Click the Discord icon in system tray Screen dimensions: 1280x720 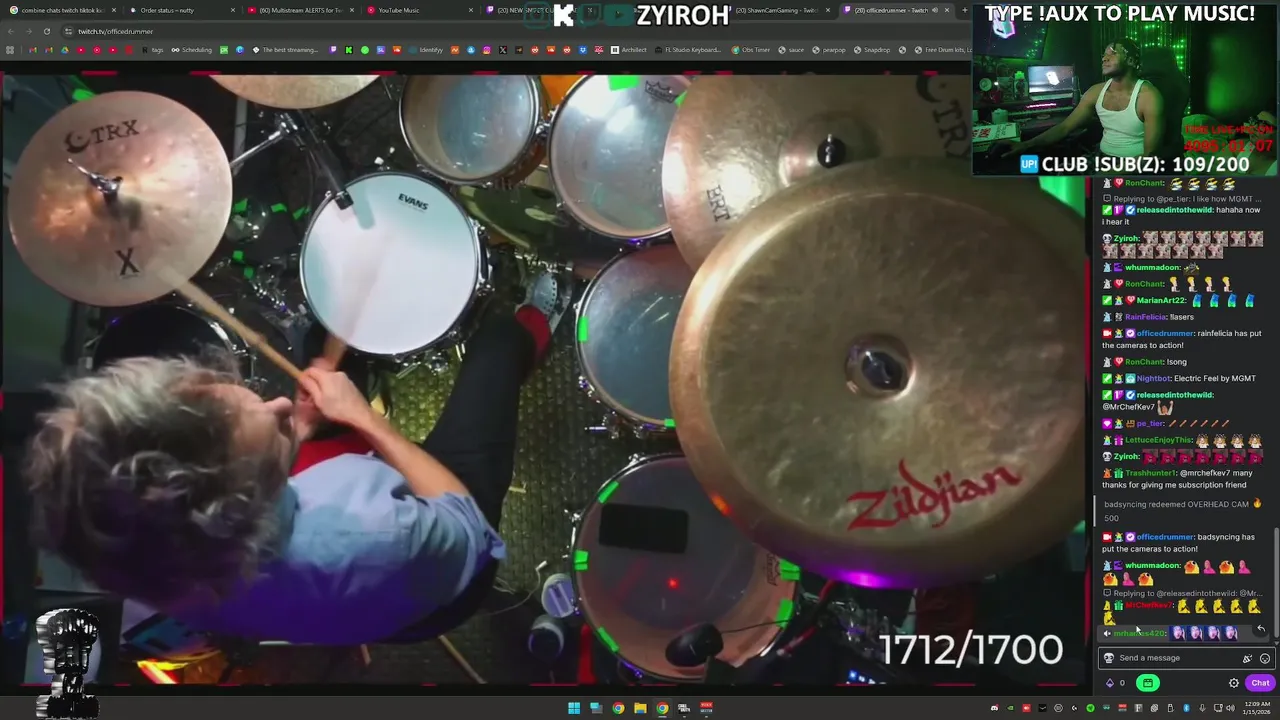994,708
